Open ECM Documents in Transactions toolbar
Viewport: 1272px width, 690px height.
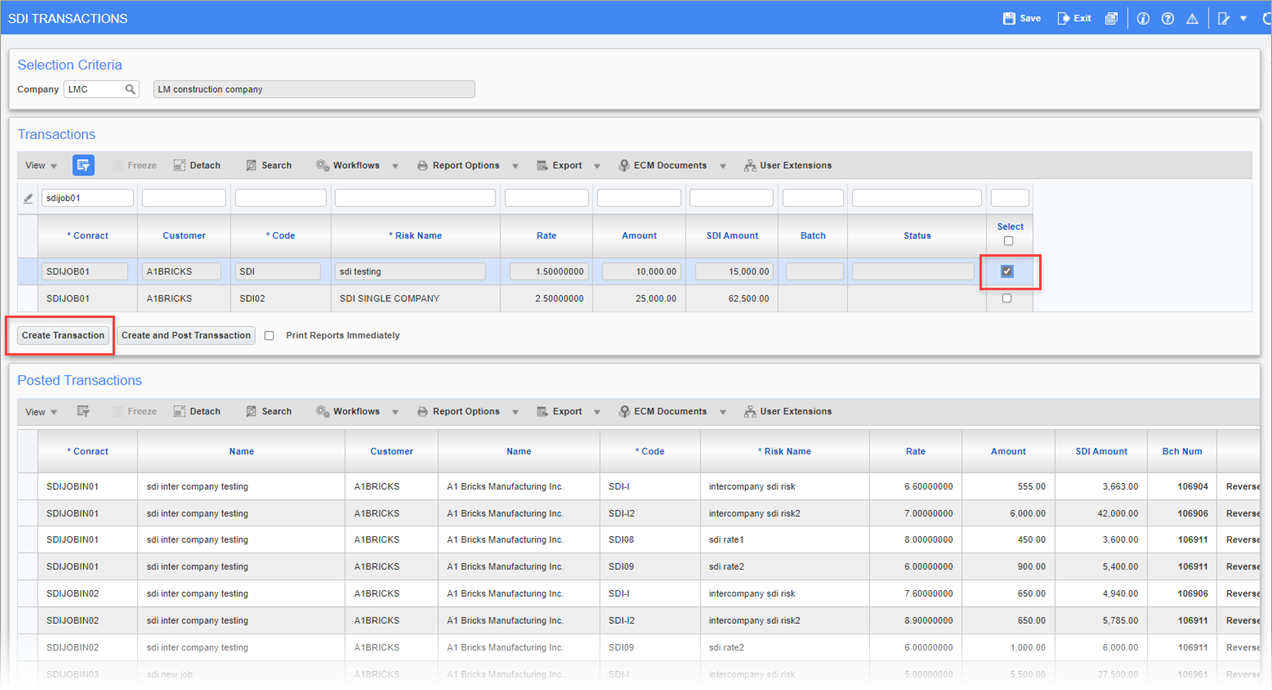coord(662,165)
